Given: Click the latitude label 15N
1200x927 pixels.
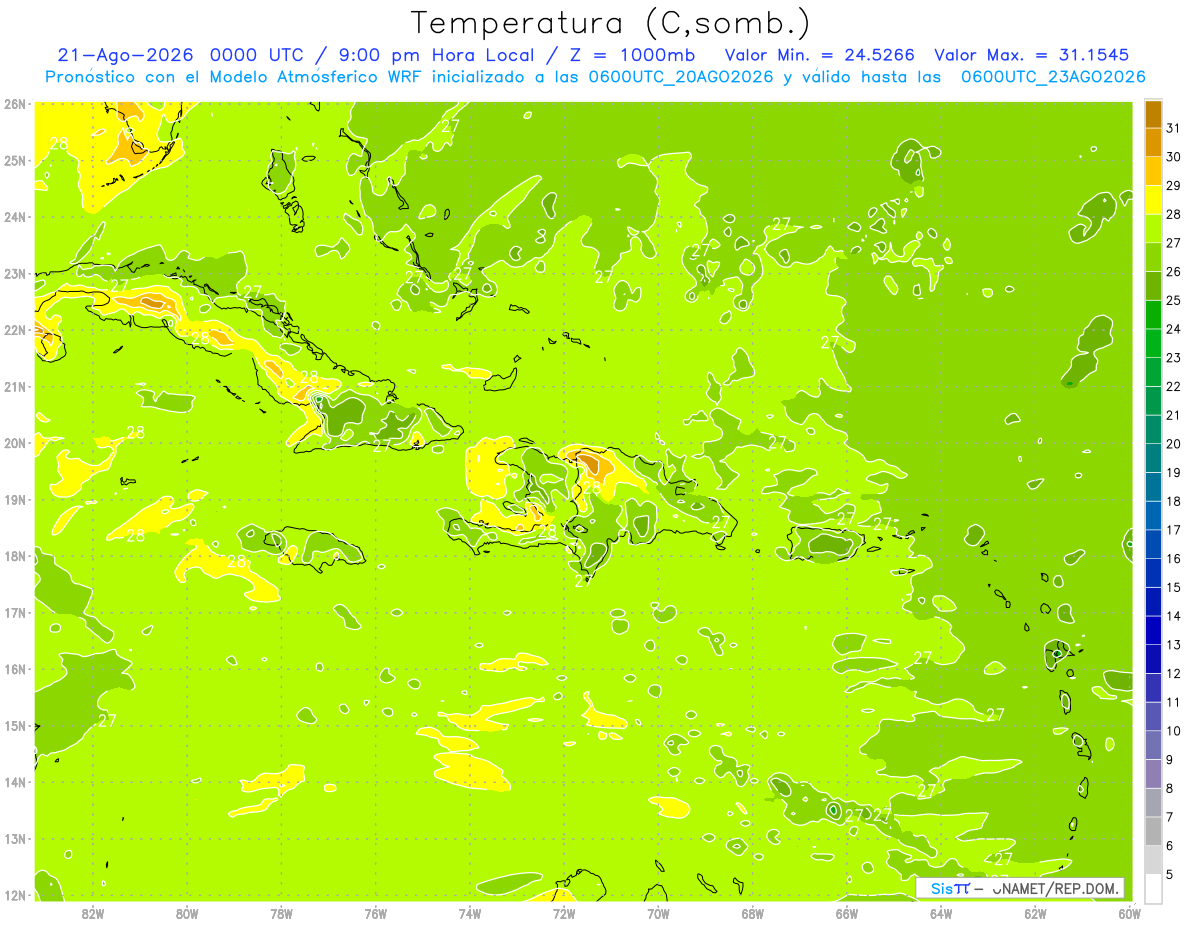Looking at the screenshot, I should (x=15, y=726).
